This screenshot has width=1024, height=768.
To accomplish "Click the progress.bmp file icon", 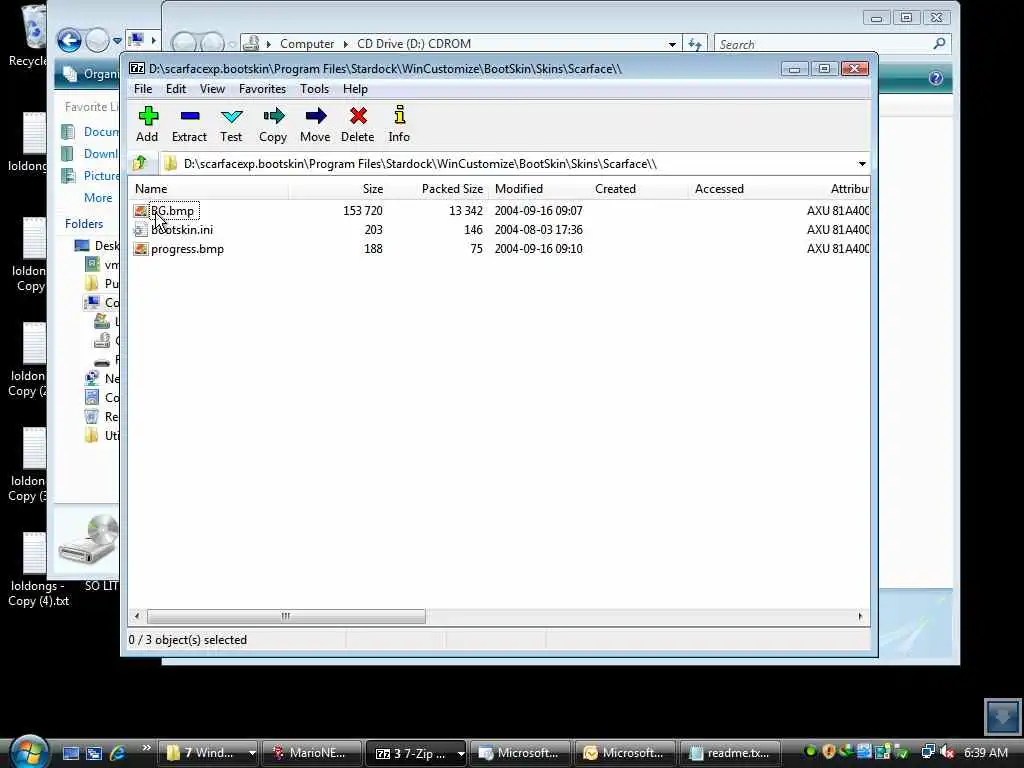I will [x=140, y=249].
